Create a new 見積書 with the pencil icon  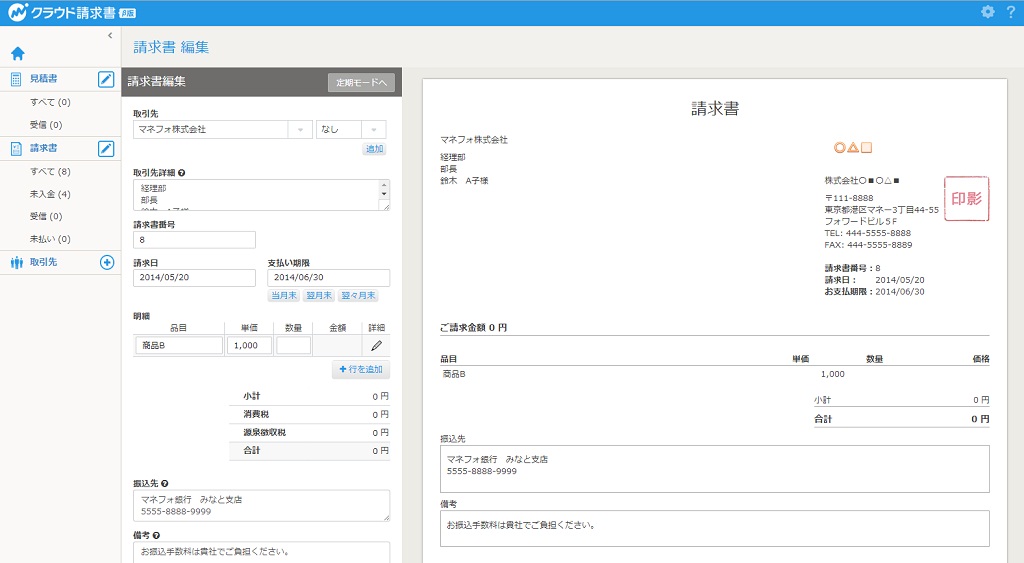point(106,80)
